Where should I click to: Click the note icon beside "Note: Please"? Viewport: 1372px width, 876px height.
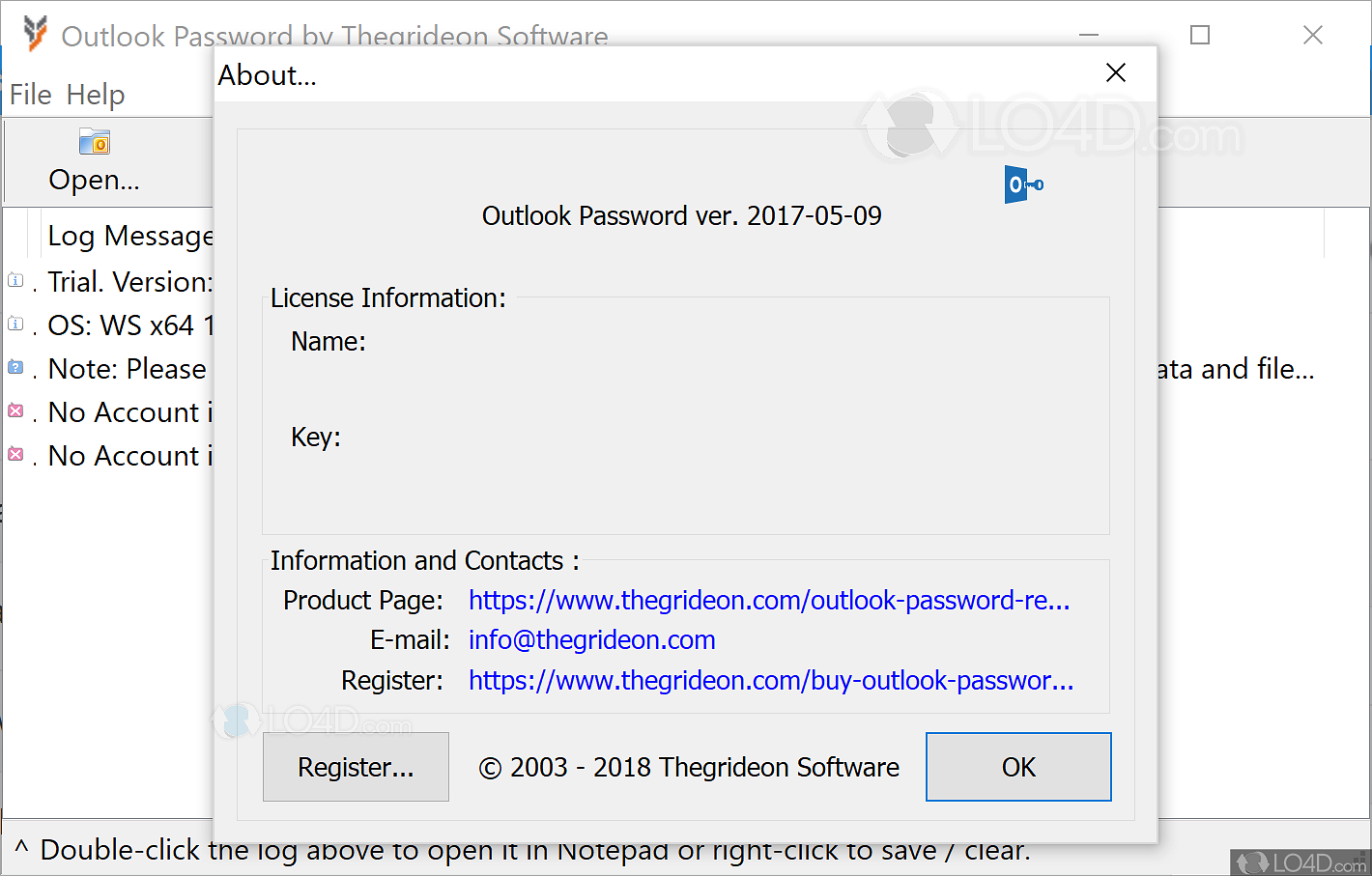(x=15, y=368)
